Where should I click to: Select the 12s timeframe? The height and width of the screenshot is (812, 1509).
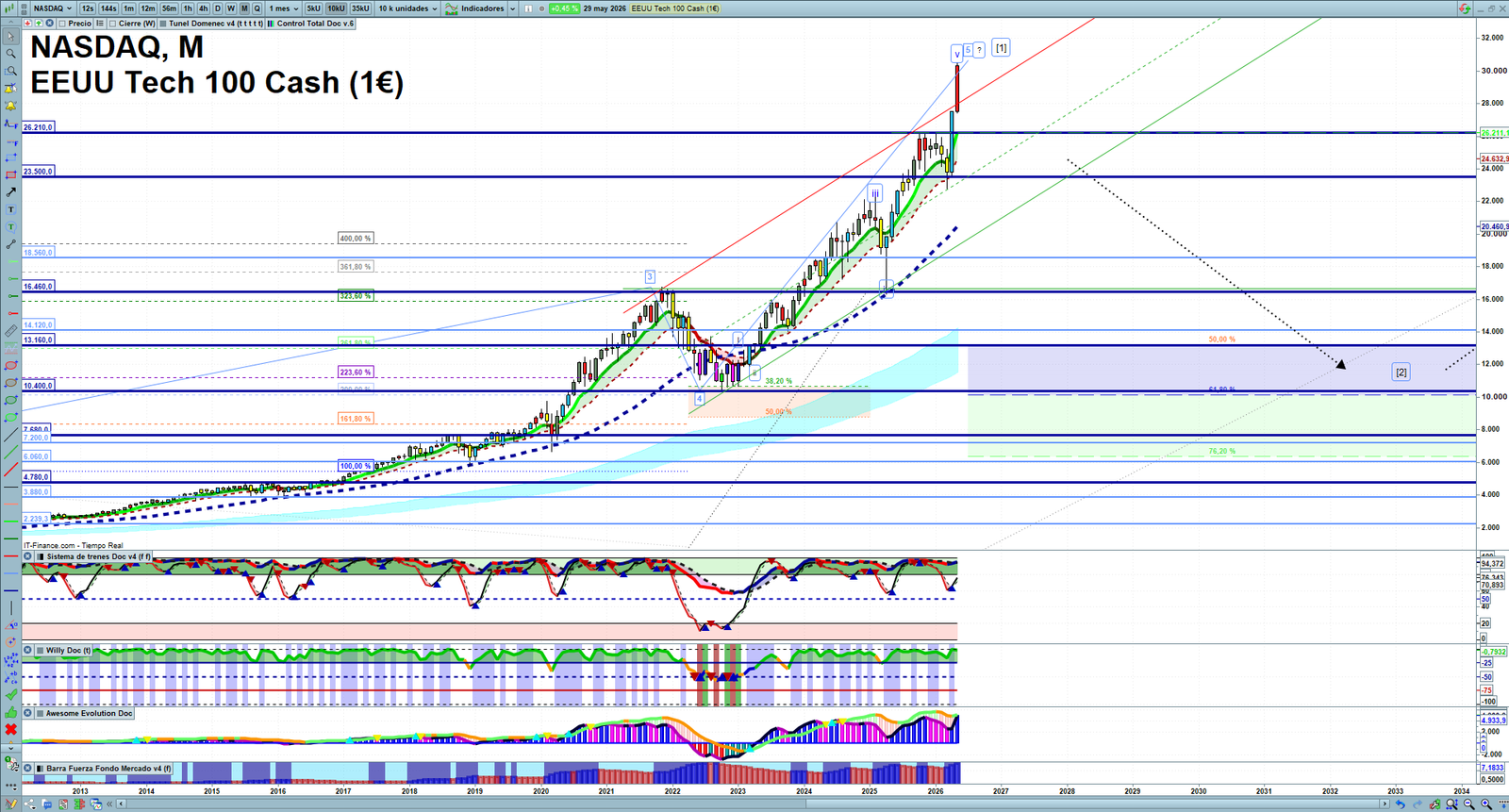pos(88,8)
